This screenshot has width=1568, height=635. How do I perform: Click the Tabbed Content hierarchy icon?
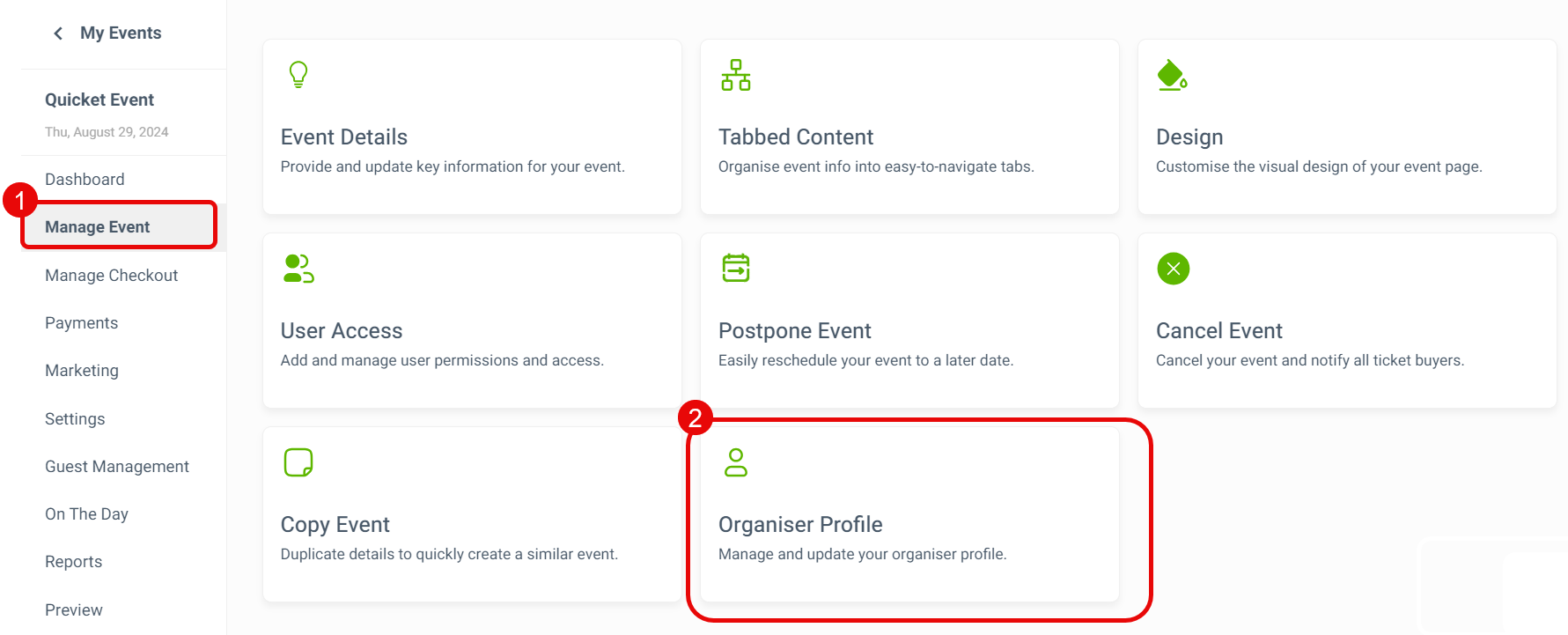coord(736,75)
